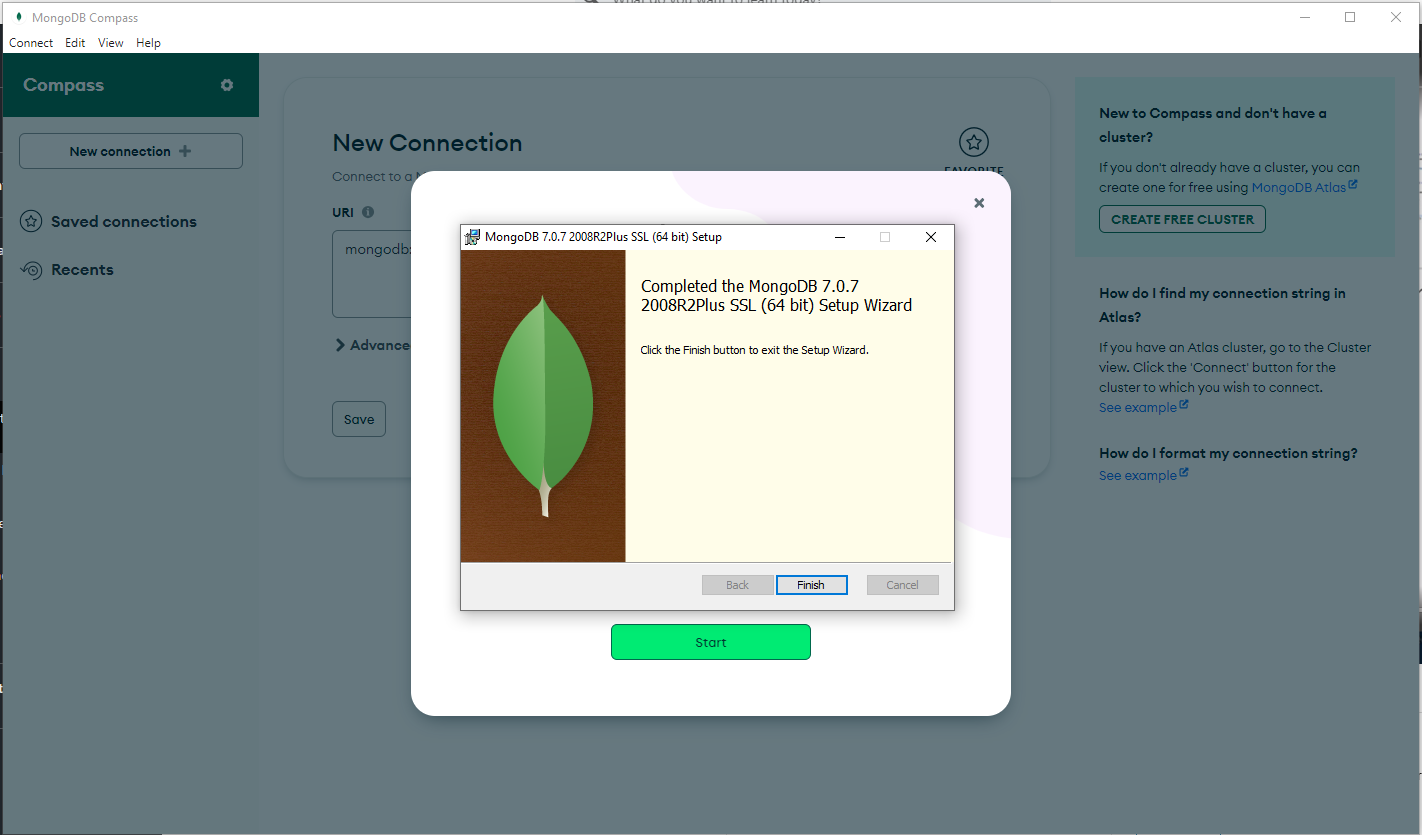Close the MongoDB Setup wizard window
The width and height of the screenshot is (1422, 835).
(x=930, y=237)
